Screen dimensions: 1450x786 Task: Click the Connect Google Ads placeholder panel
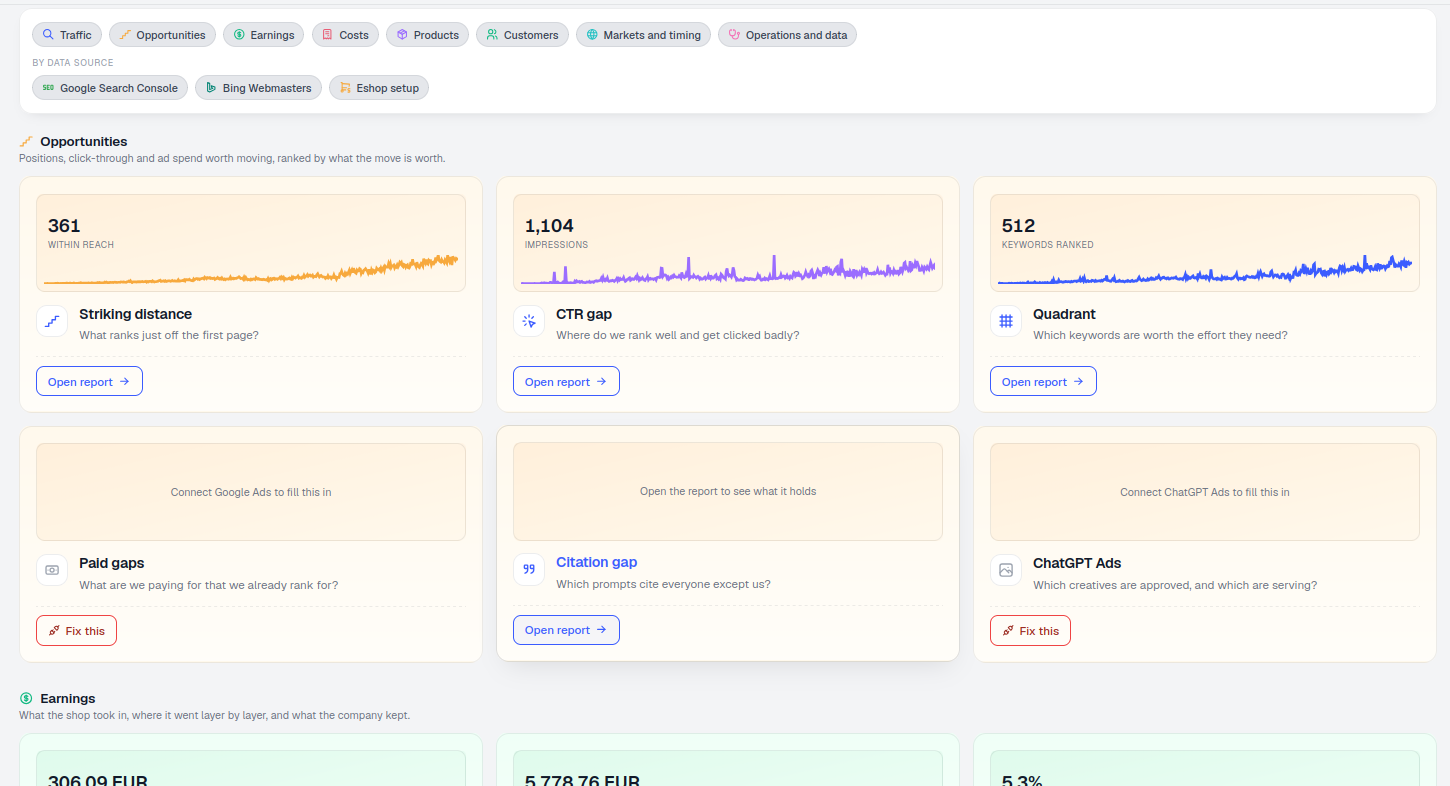pos(251,492)
